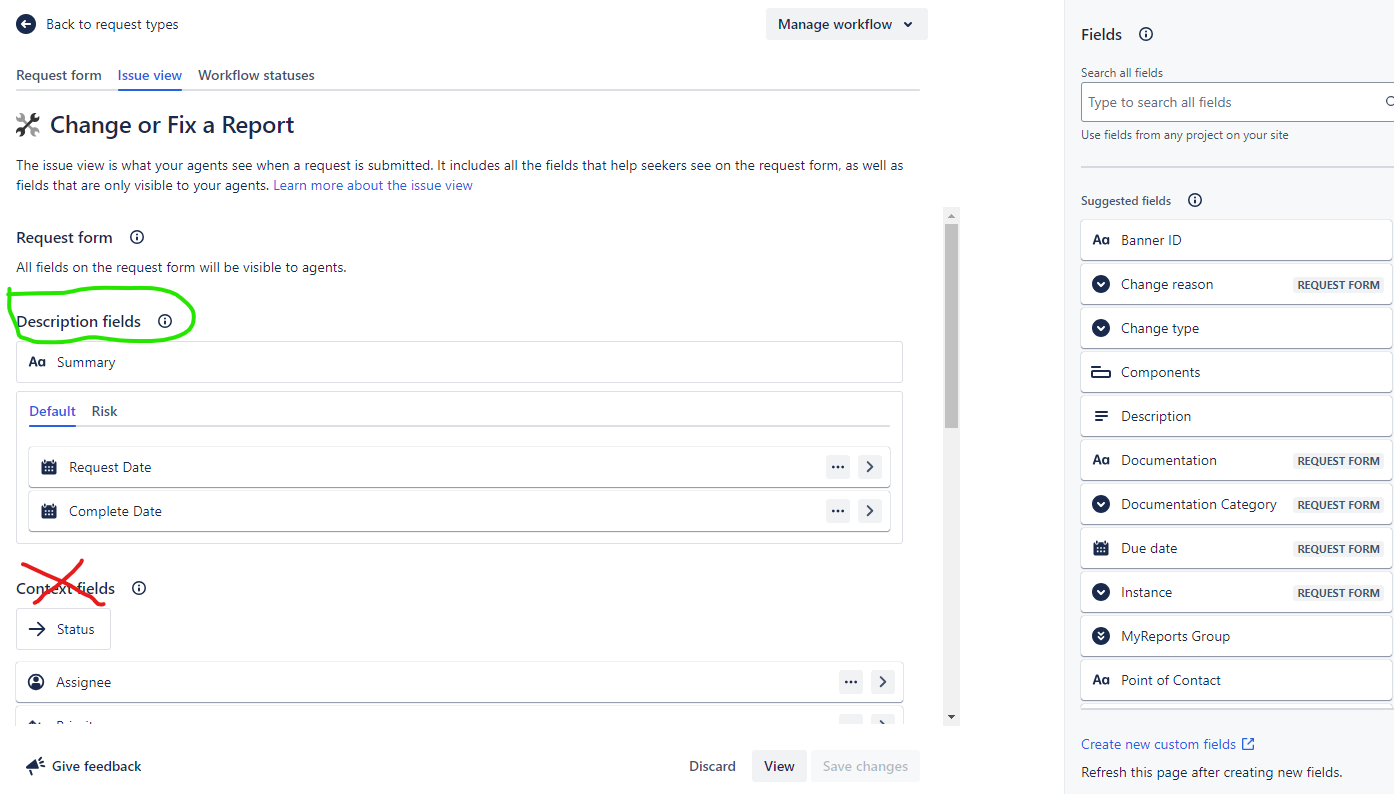Click the person icon on the Assignee field
This screenshot has width=1394, height=794.
37,681
